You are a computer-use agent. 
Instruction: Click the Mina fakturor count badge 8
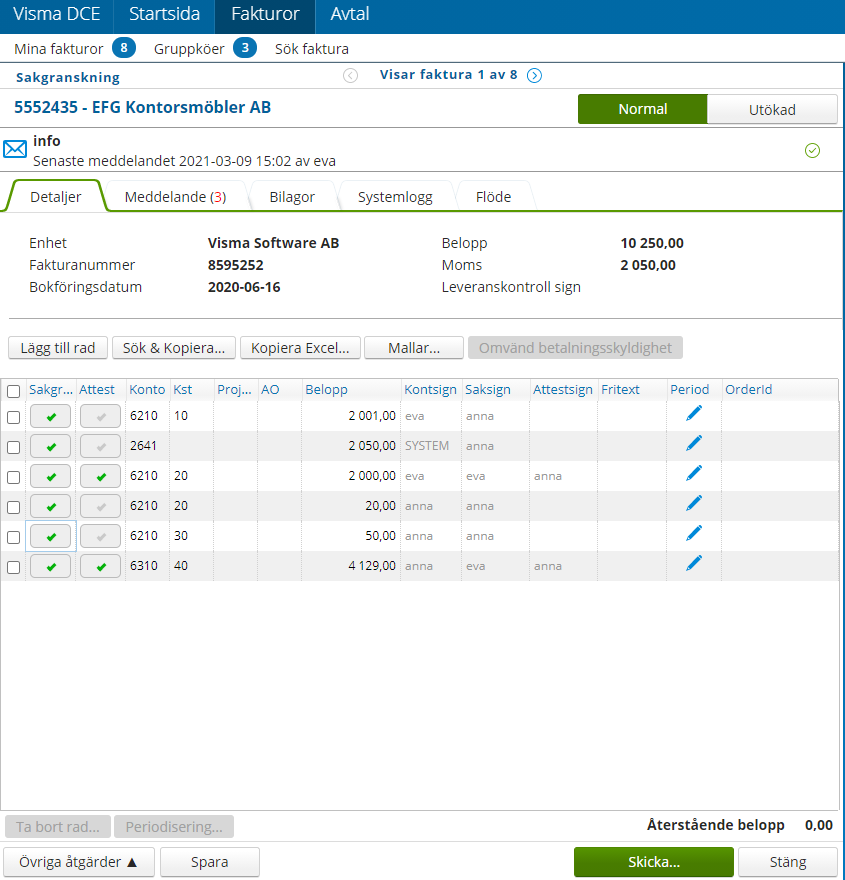[x=123, y=48]
